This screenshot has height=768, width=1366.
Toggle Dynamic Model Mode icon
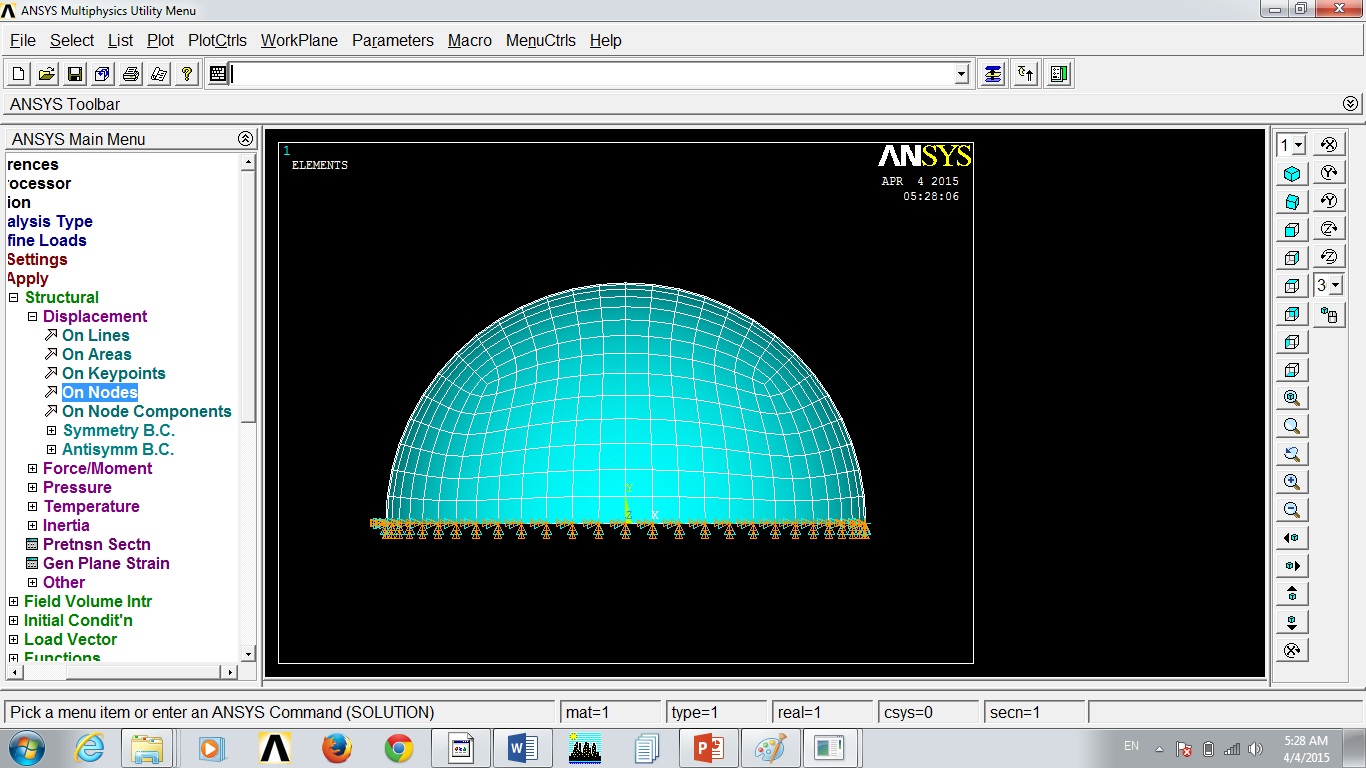coord(1329,315)
